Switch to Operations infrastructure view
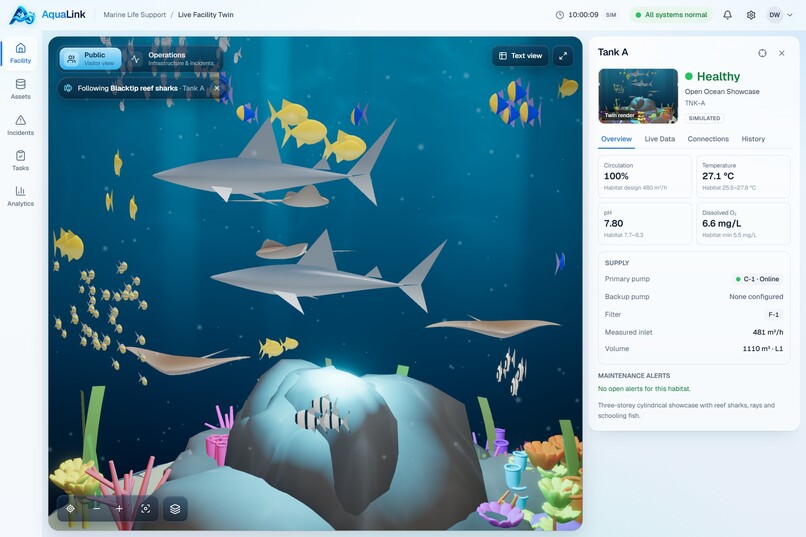The width and height of the screenshot is (806, 537). tap(174, 59)
